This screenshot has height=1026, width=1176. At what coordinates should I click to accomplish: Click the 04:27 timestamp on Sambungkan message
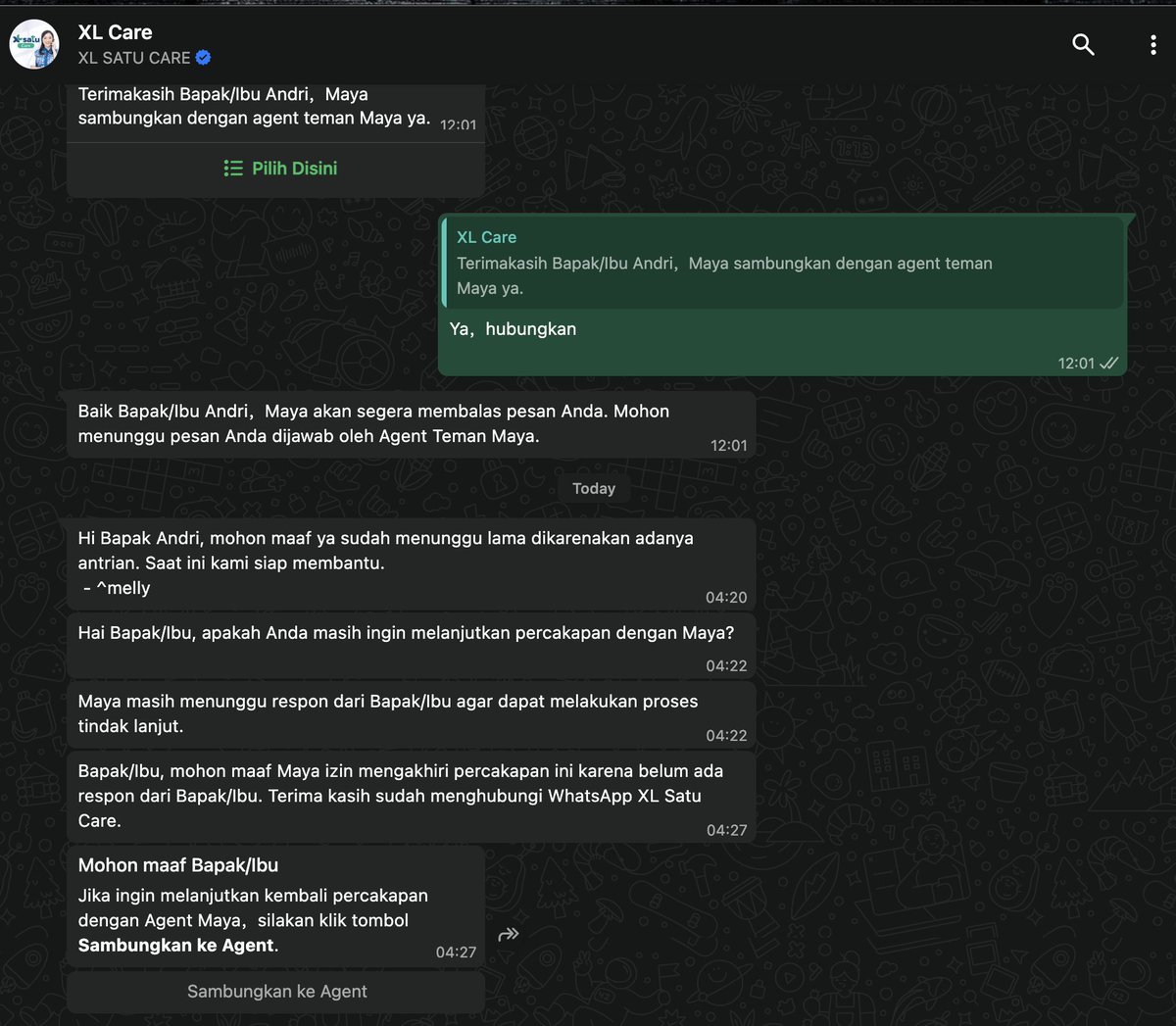pos(456,953)
